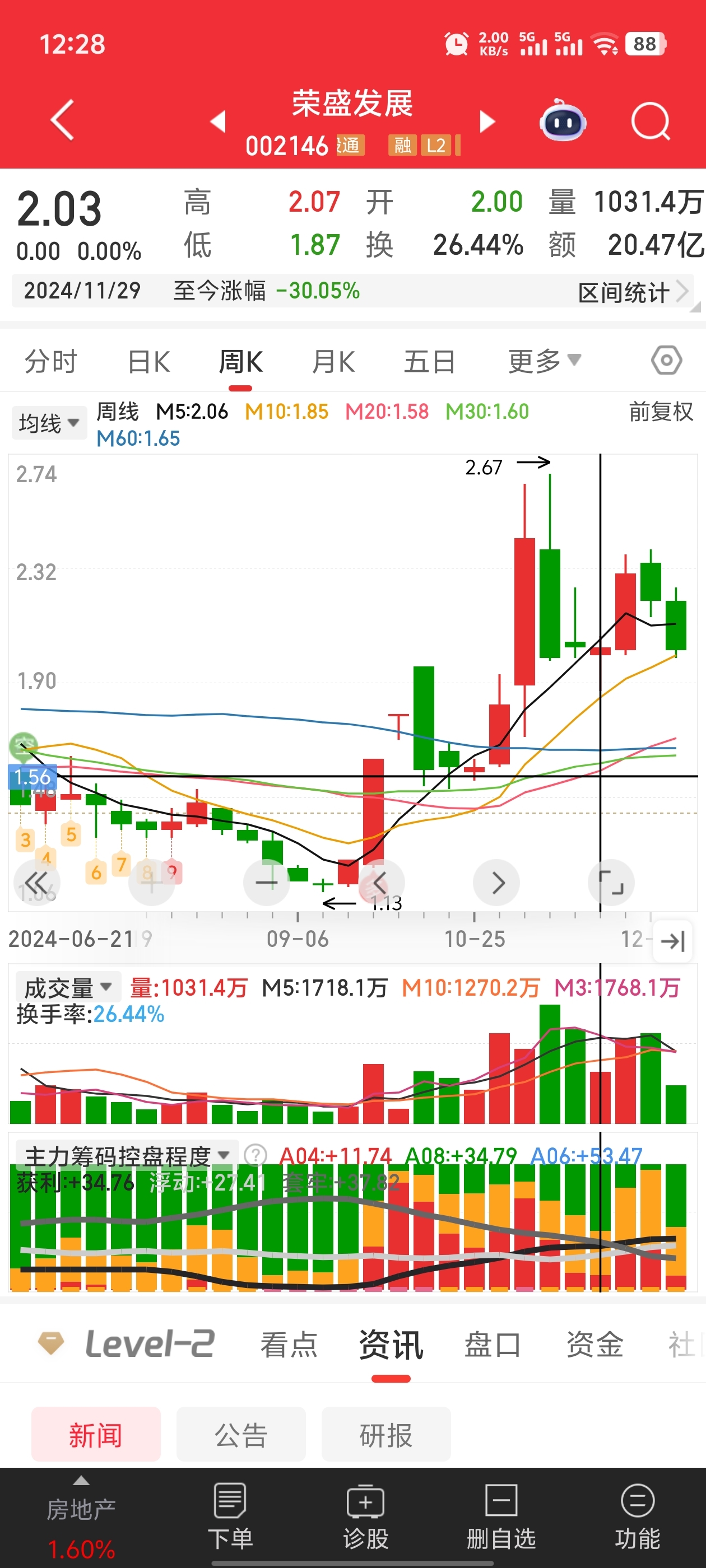Tap the 融 margin badge
Image resolution: width=706 pixels, height=1568 pixels.
click(402, 146)
